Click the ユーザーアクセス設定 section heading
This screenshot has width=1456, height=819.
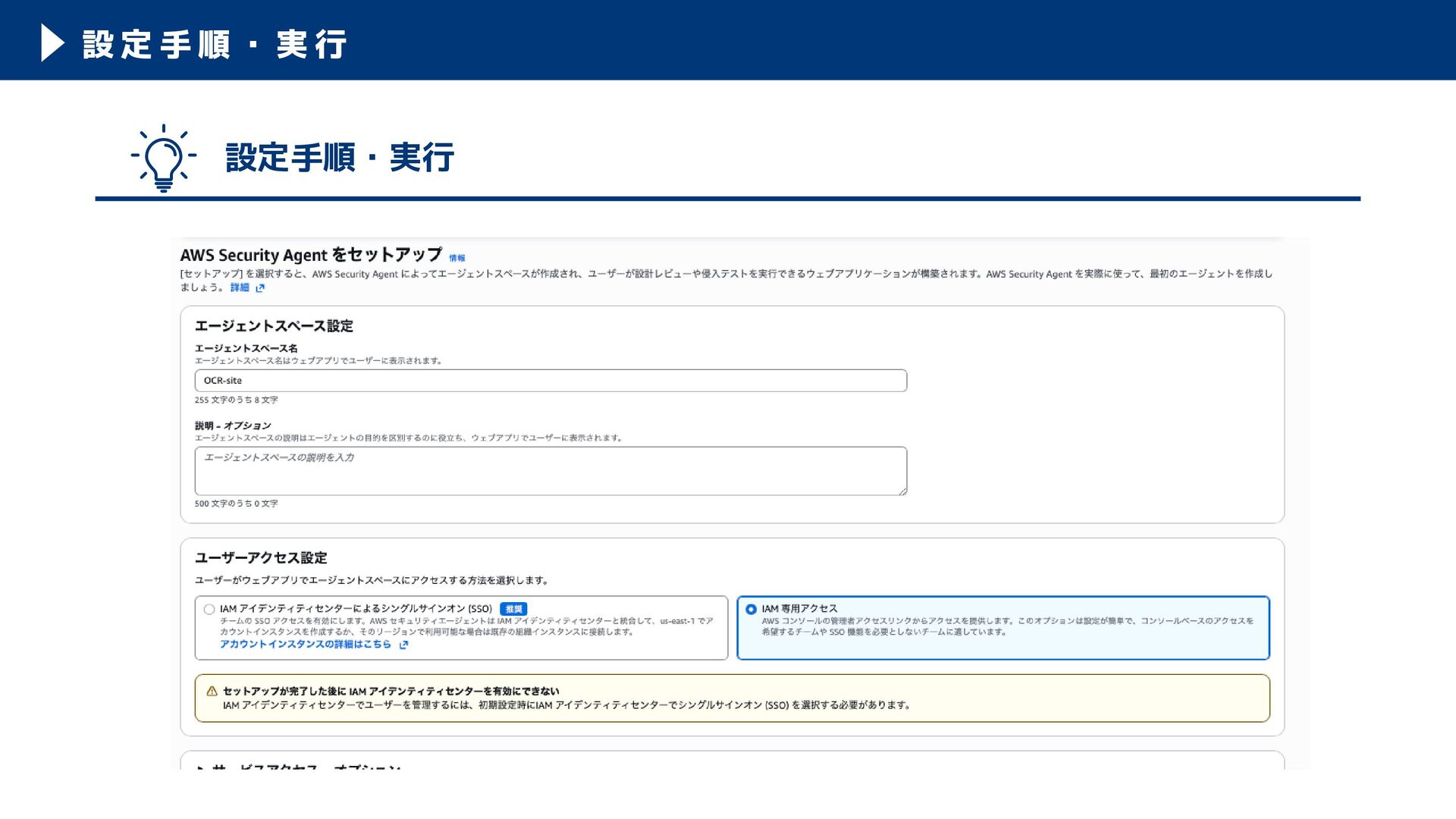tap(261, 558)
